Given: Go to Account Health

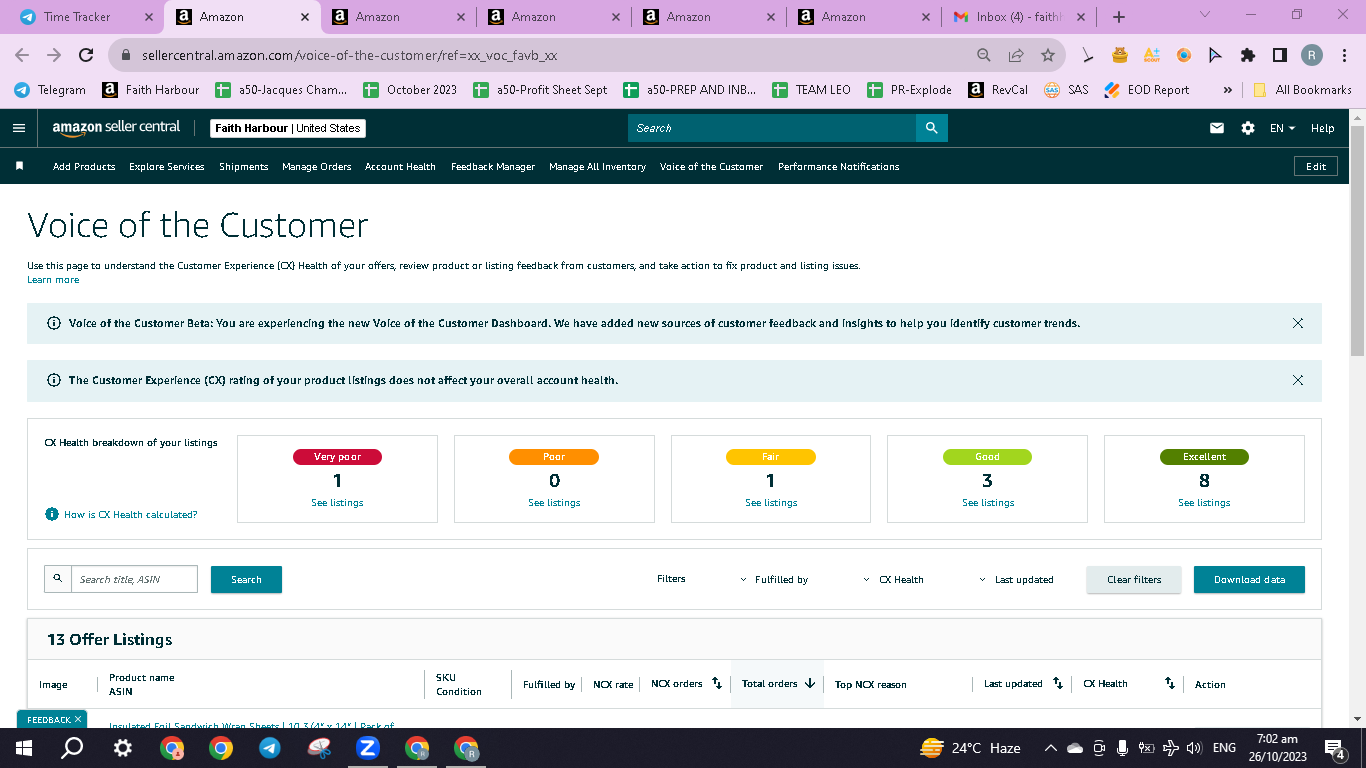Looking at the screenshot, I should 400,167.
